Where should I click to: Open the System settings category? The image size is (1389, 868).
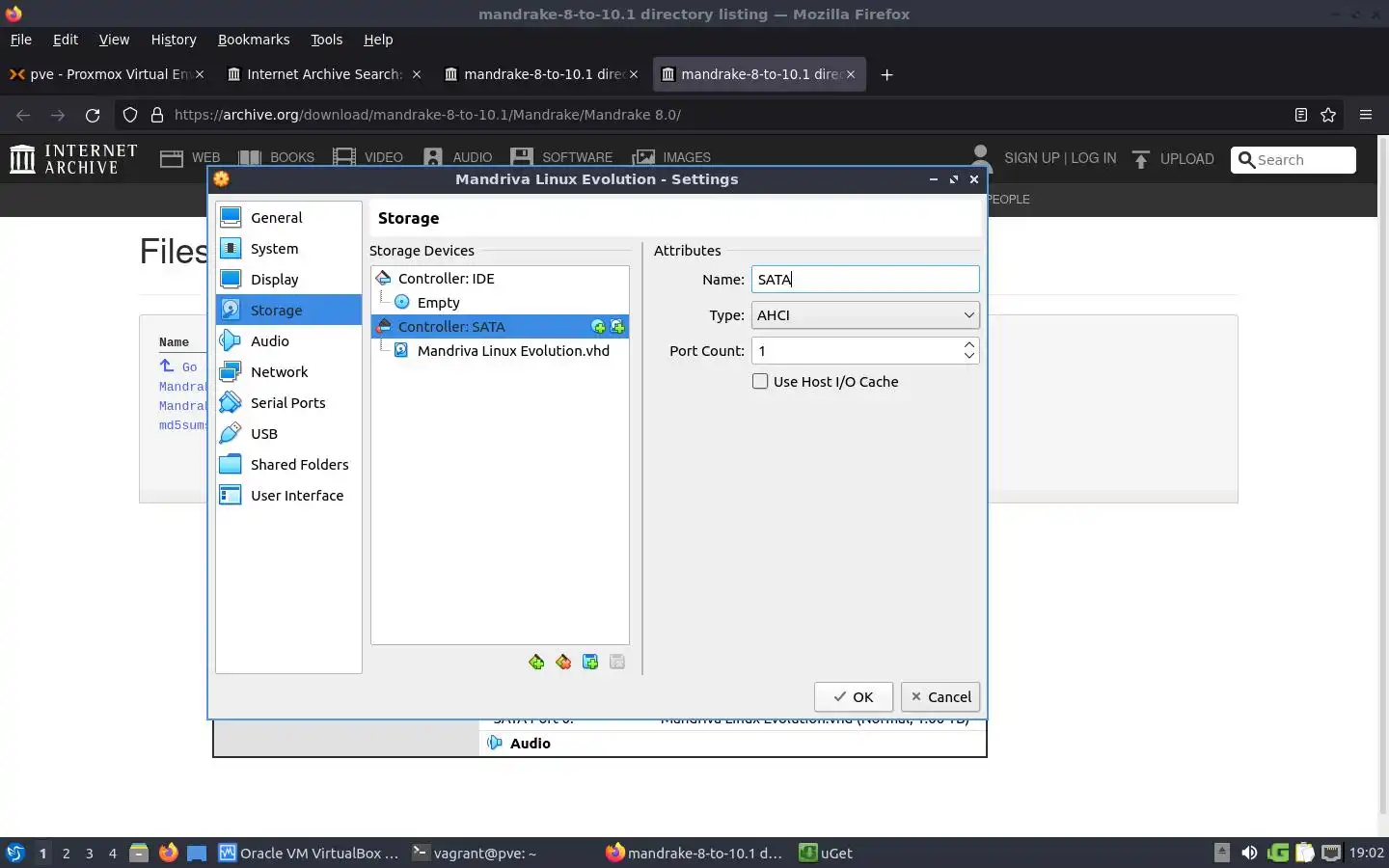(288, 249)
